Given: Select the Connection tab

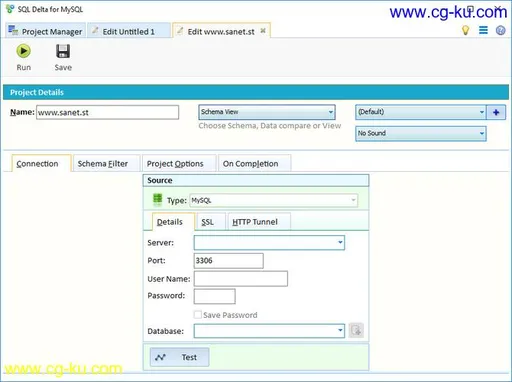Looking at the screenshot, I should click(x=41, y=163).
